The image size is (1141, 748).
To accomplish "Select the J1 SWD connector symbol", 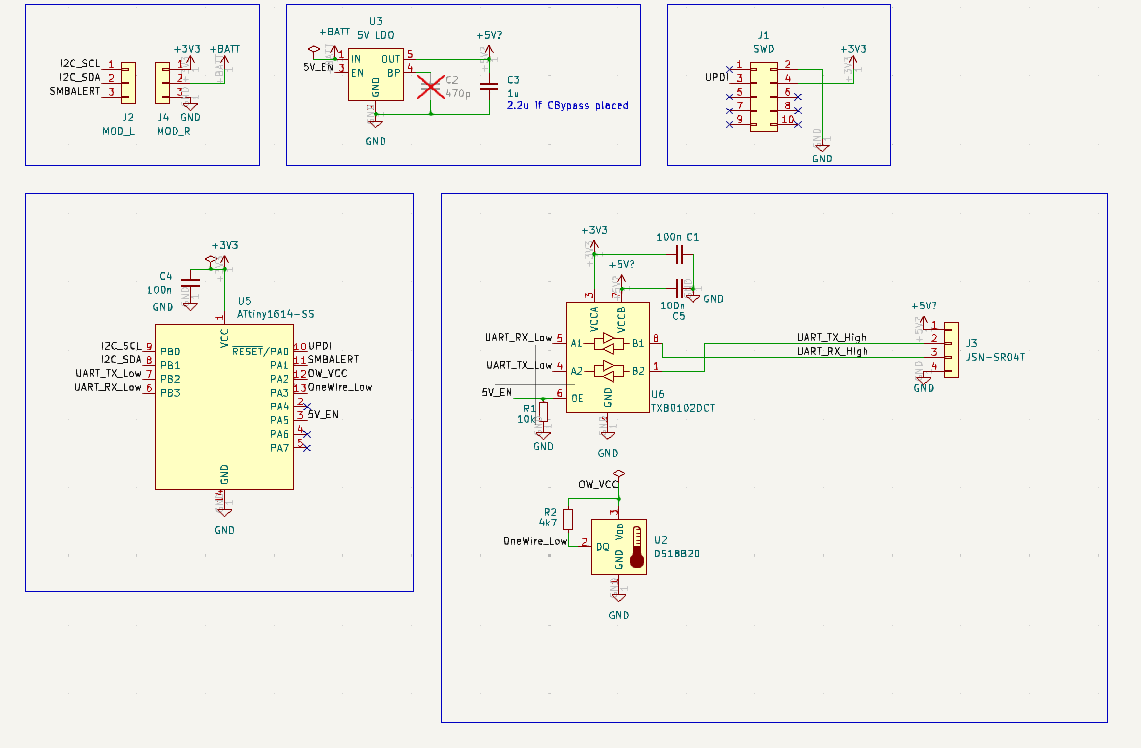I will (763, 96).
